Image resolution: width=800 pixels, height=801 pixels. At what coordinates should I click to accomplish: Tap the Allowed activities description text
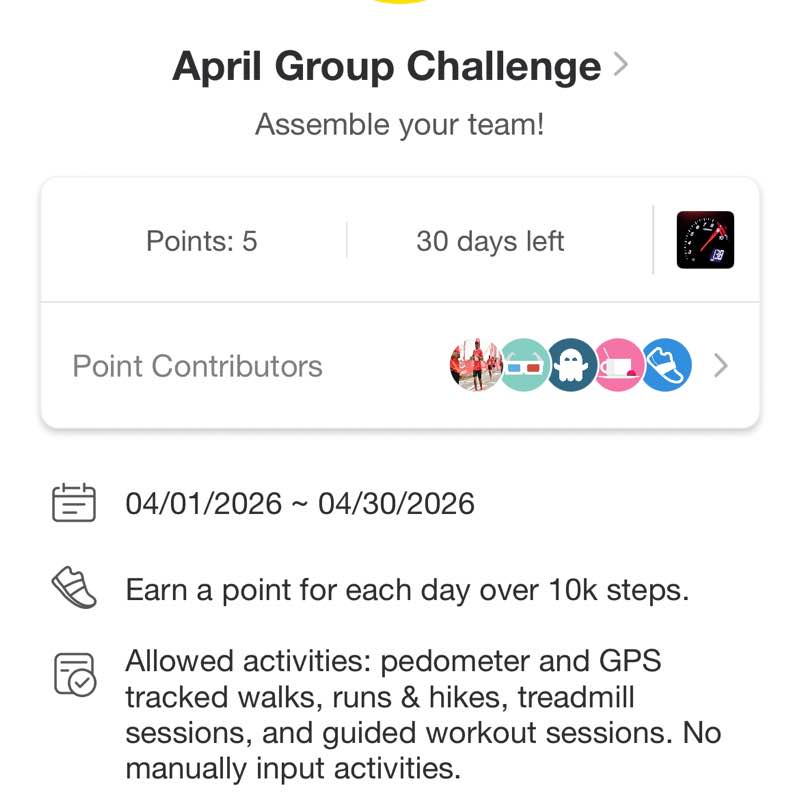click(422, 715)
